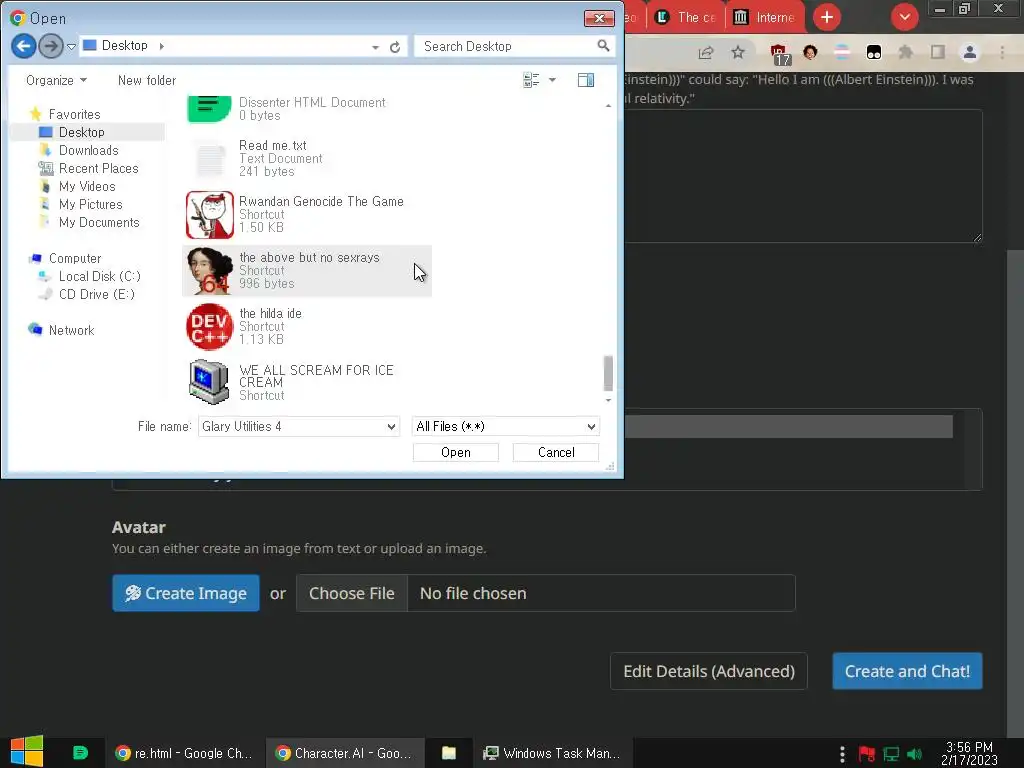The height and width of the screenshot is (768, 1024).
Task: Click Edit Details (Advanced) button
Action: (x=709, y=671)
